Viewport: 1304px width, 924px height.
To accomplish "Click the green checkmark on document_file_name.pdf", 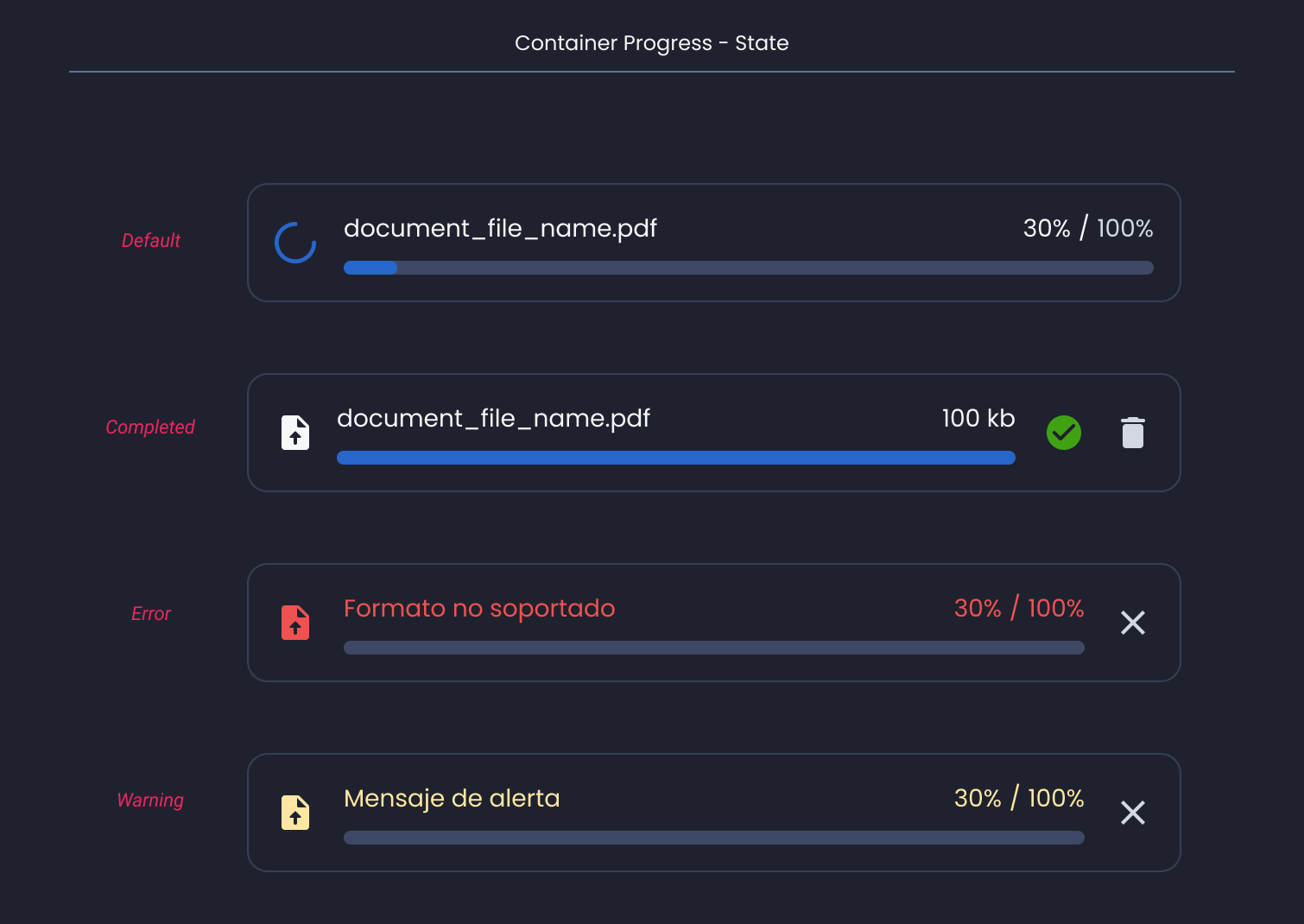I will coord(1064,432).
